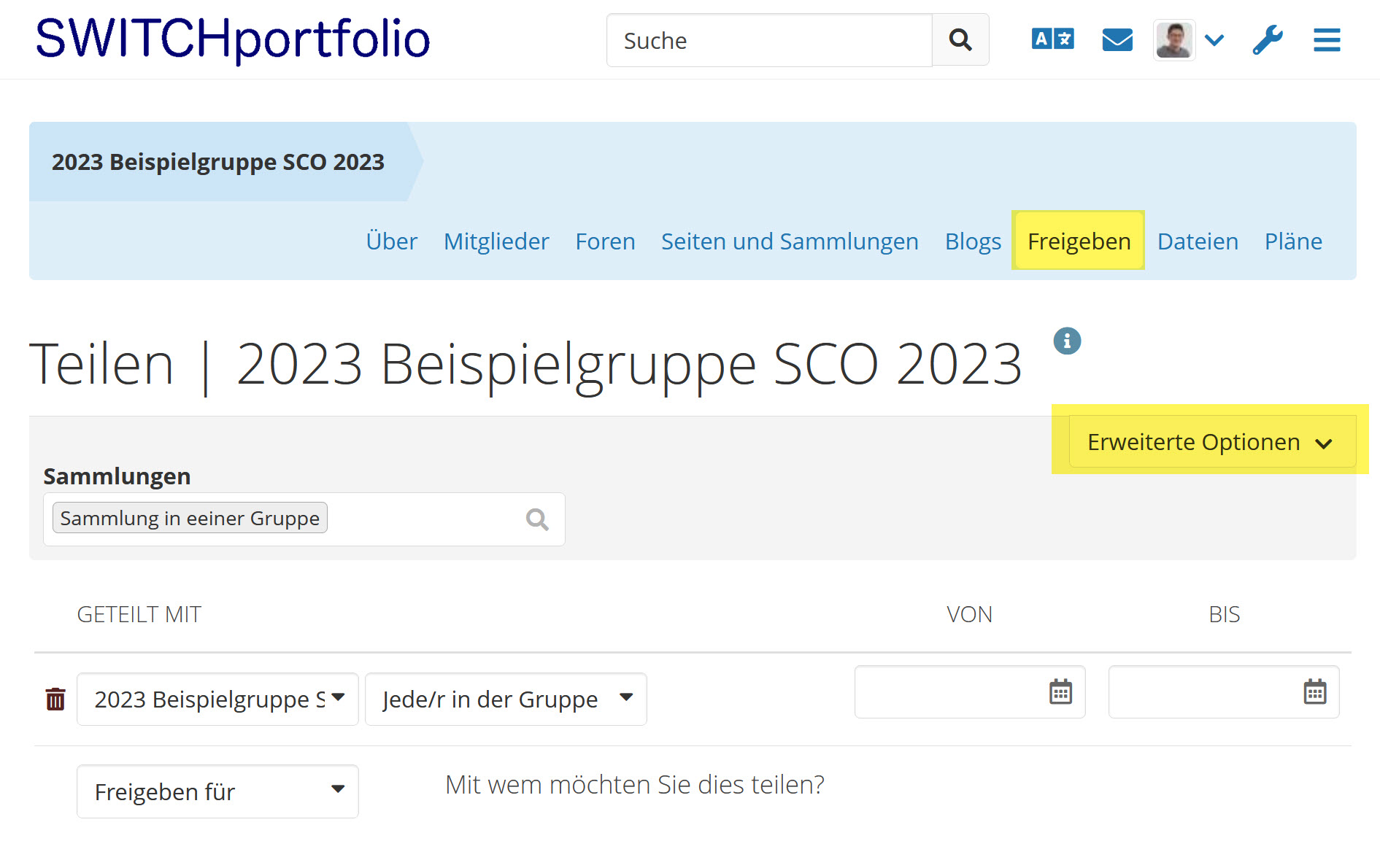Open the 'Jede/r in der Gruppe' dropdown

505,699
